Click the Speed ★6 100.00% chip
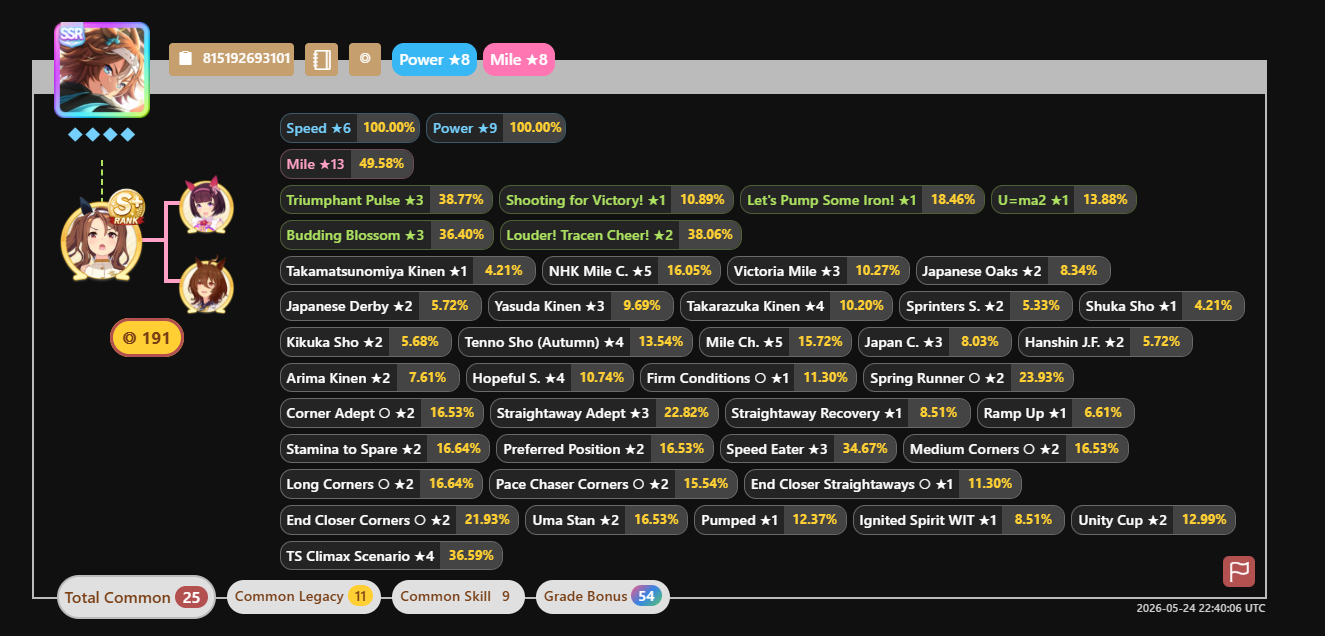The height and width of the screenshot is (636, 1325). coord(350,128)
